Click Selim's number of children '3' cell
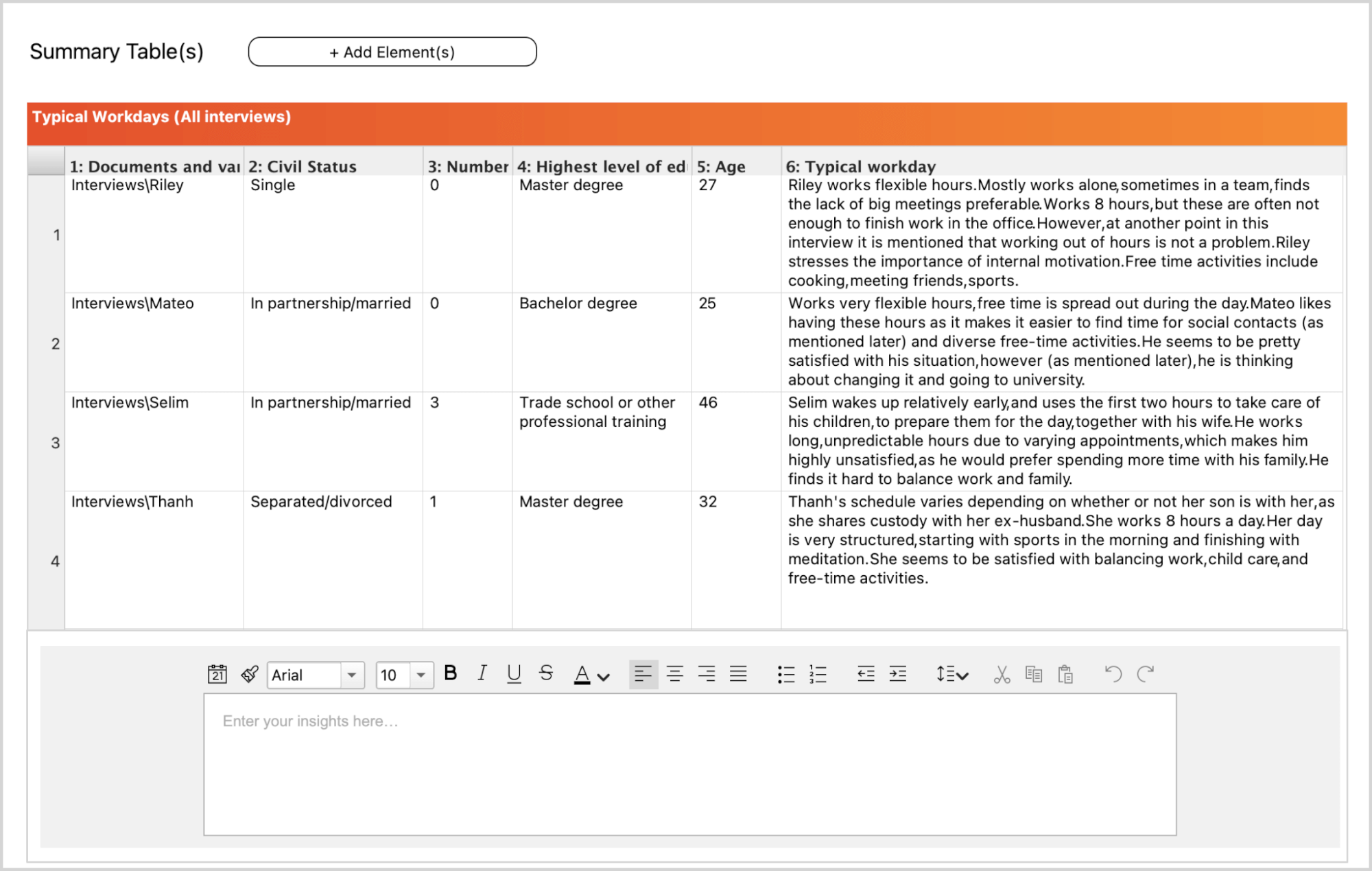 pos(468,441)
